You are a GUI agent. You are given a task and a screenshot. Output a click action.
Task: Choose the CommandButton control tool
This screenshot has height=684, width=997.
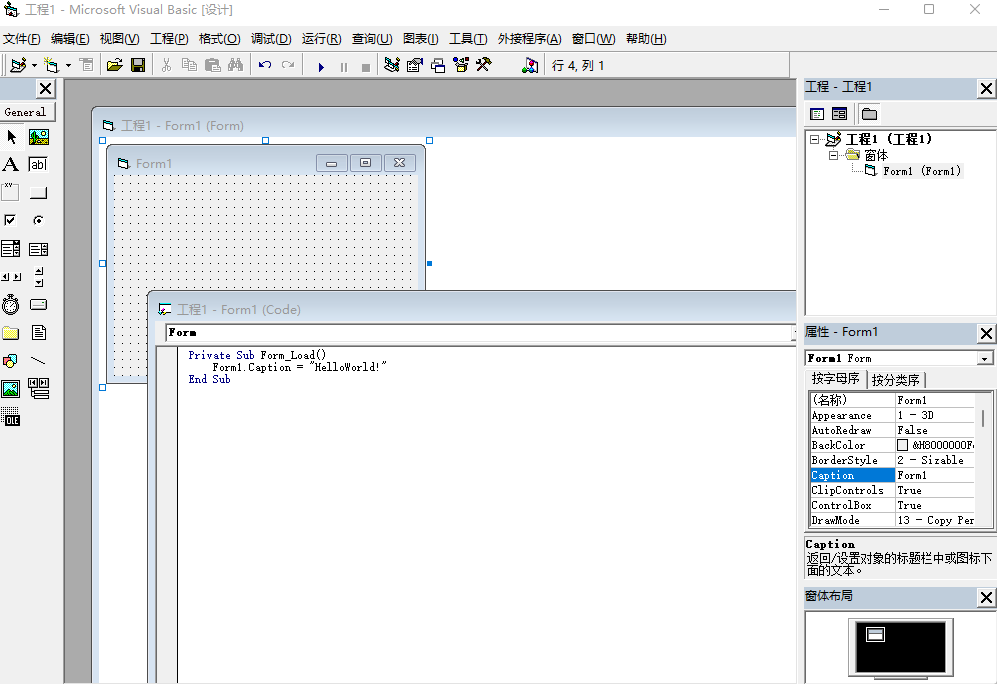click(x=38, y=193)
